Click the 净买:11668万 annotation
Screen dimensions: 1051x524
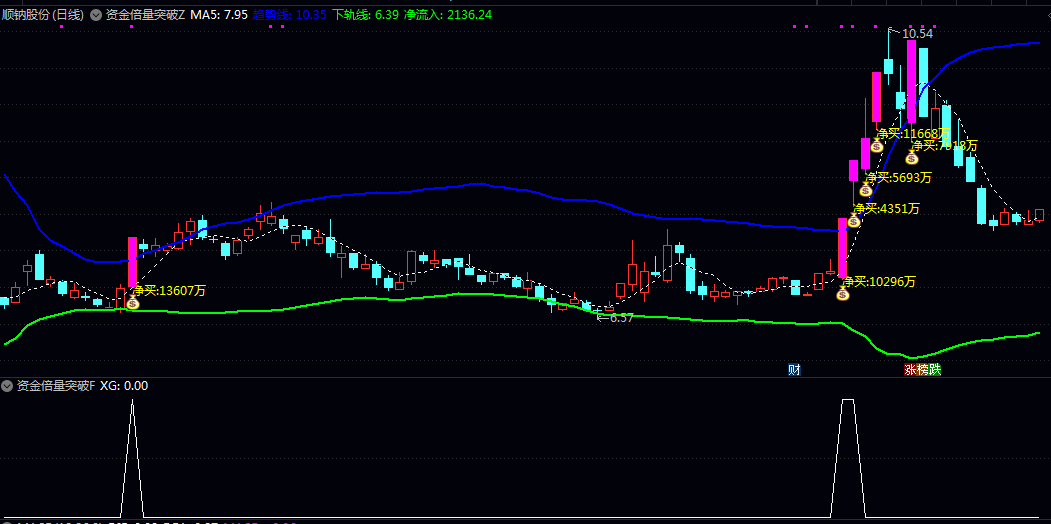[x=913, y=133]
